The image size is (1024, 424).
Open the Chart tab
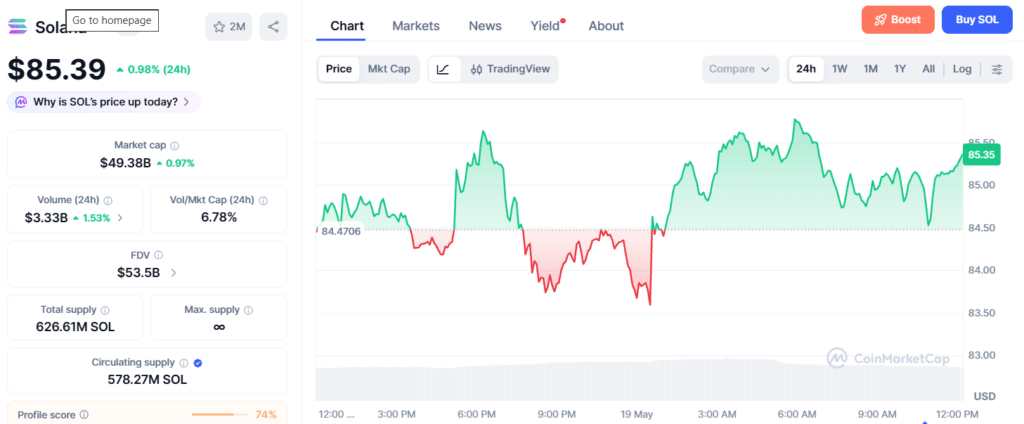click(x=347, y=26)
